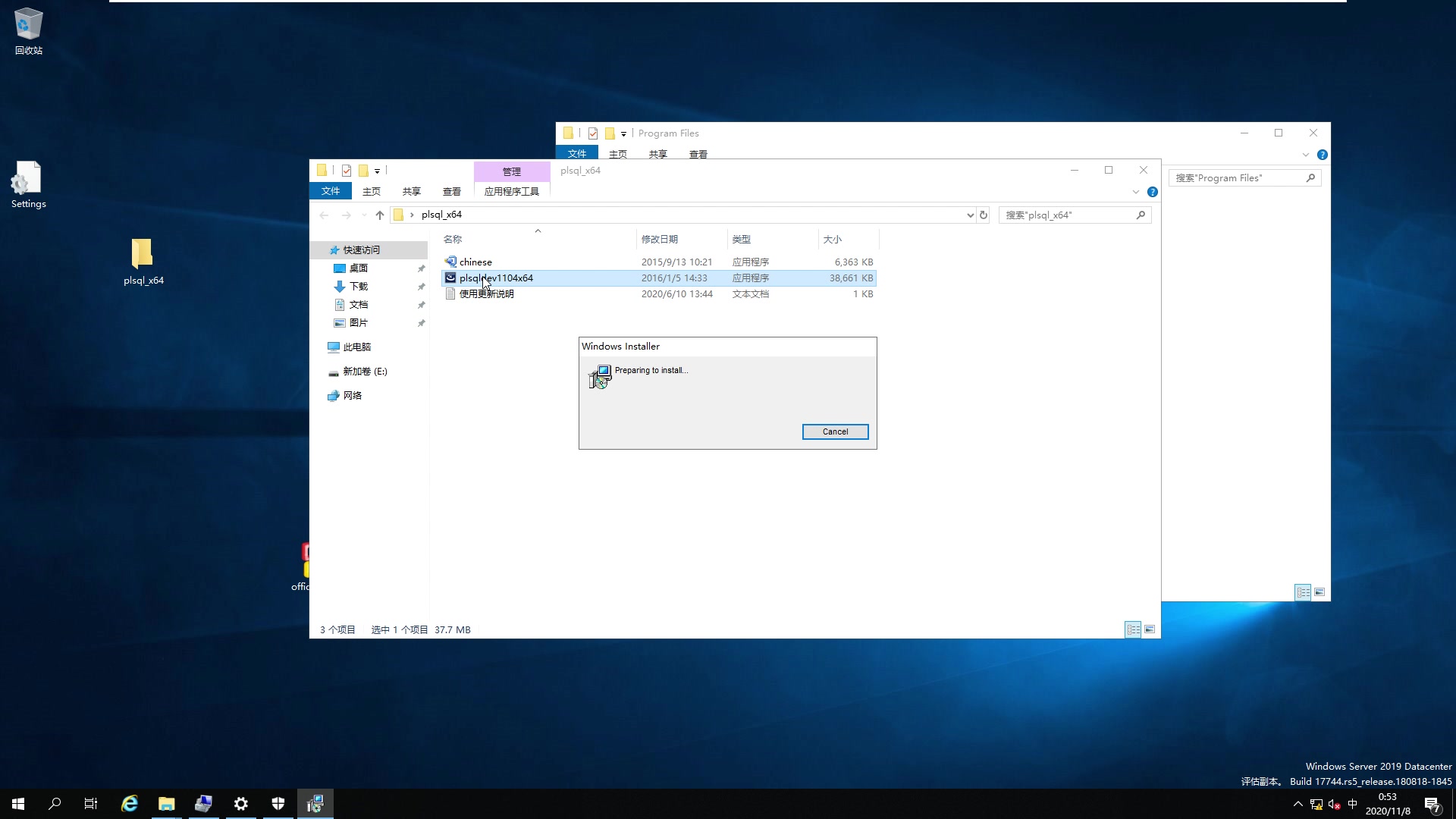Open the Windows Start menu
The height and width of the screenshot is (819, 1456).
coord(18,804)
